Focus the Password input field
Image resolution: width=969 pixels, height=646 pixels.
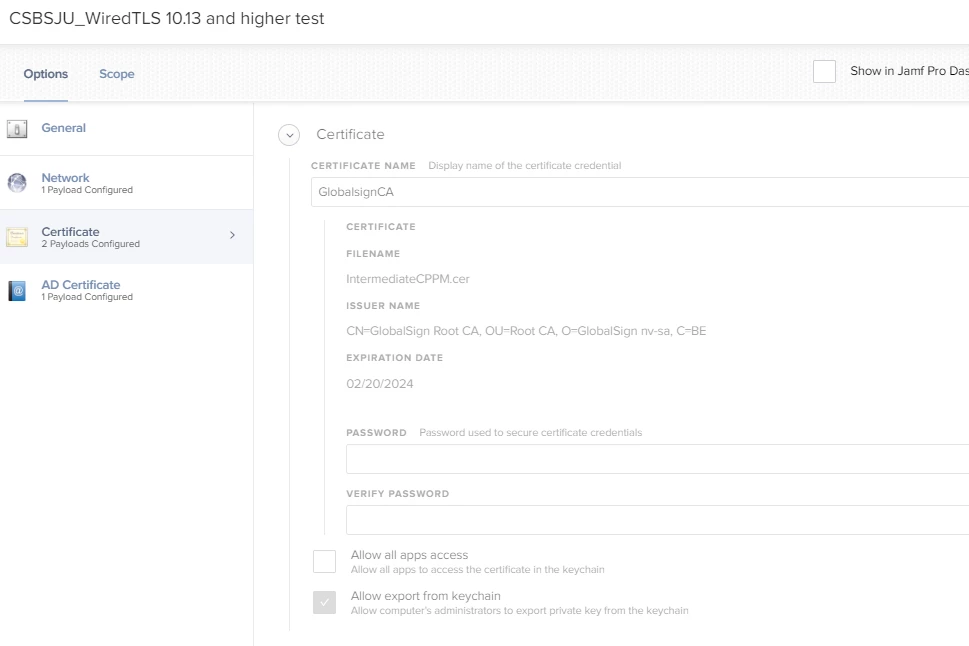657,459
